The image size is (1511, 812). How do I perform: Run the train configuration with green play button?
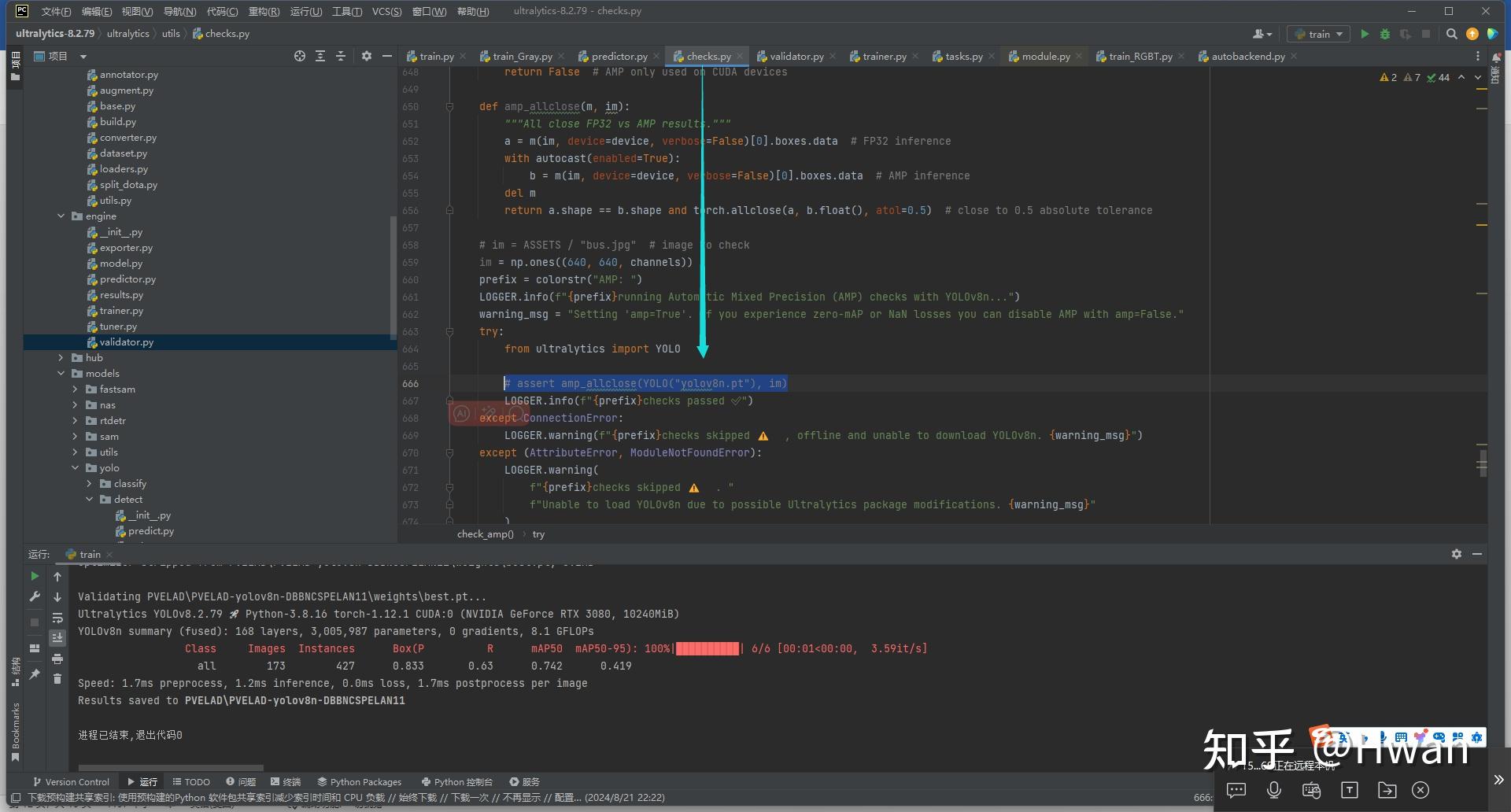pos(1365,34)
